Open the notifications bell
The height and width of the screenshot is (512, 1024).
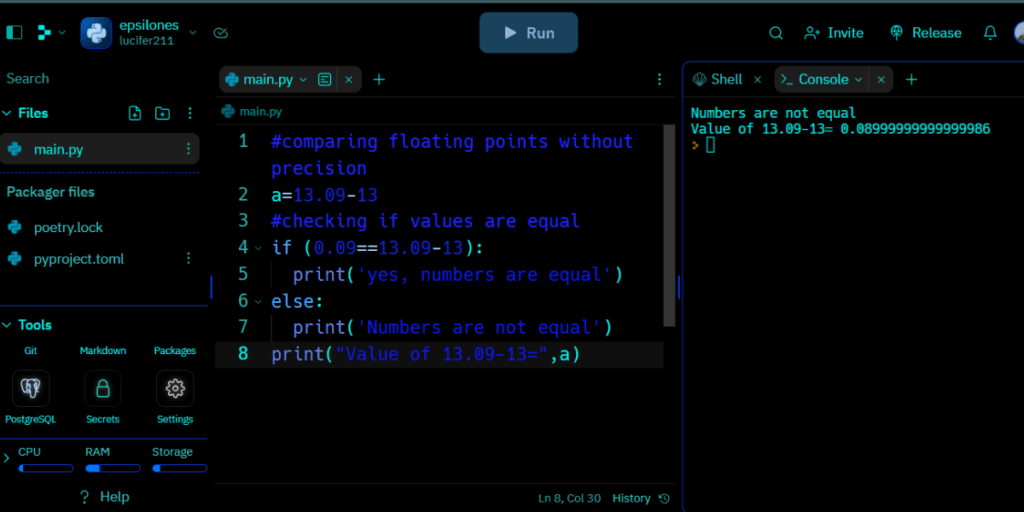pos(990,33)
